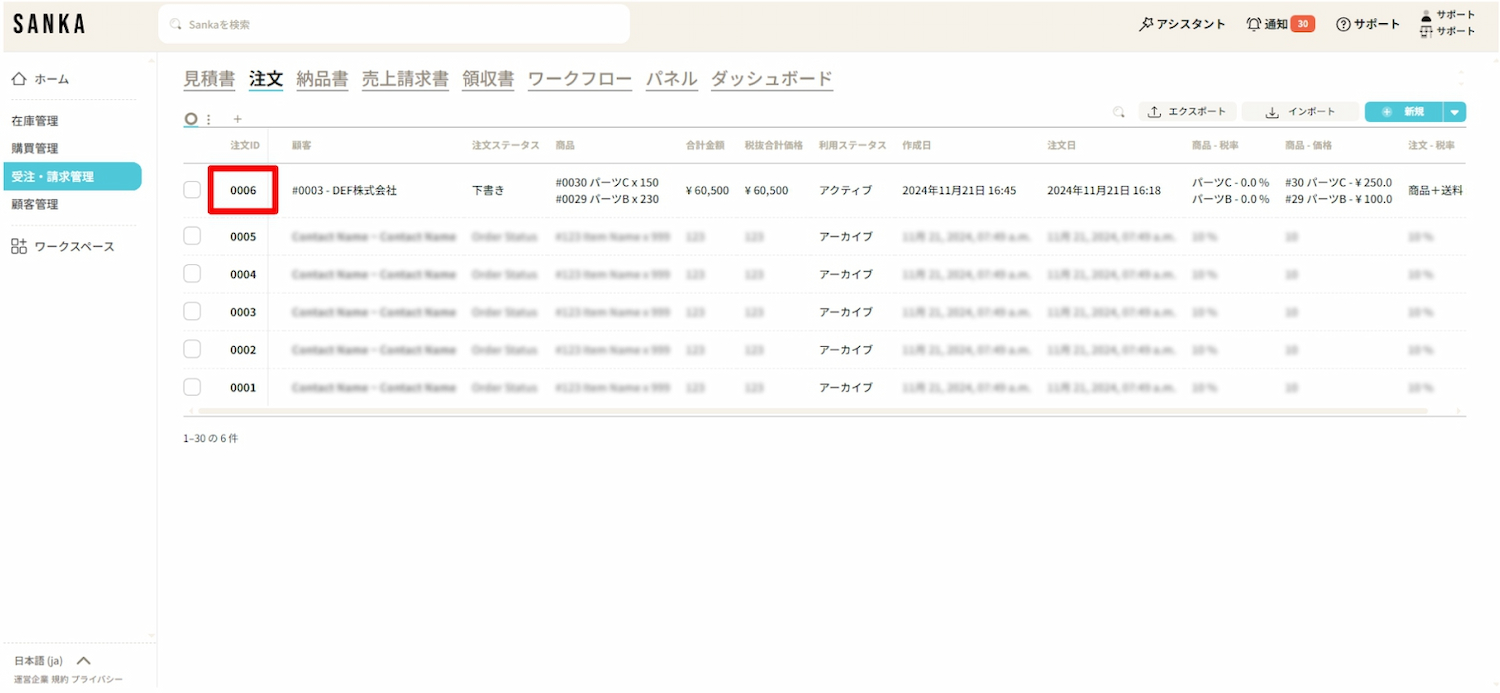This screenshot has height=693, width=1500.
Task: Open the Assistant wand icon
Action: (x=1145, y=24)
